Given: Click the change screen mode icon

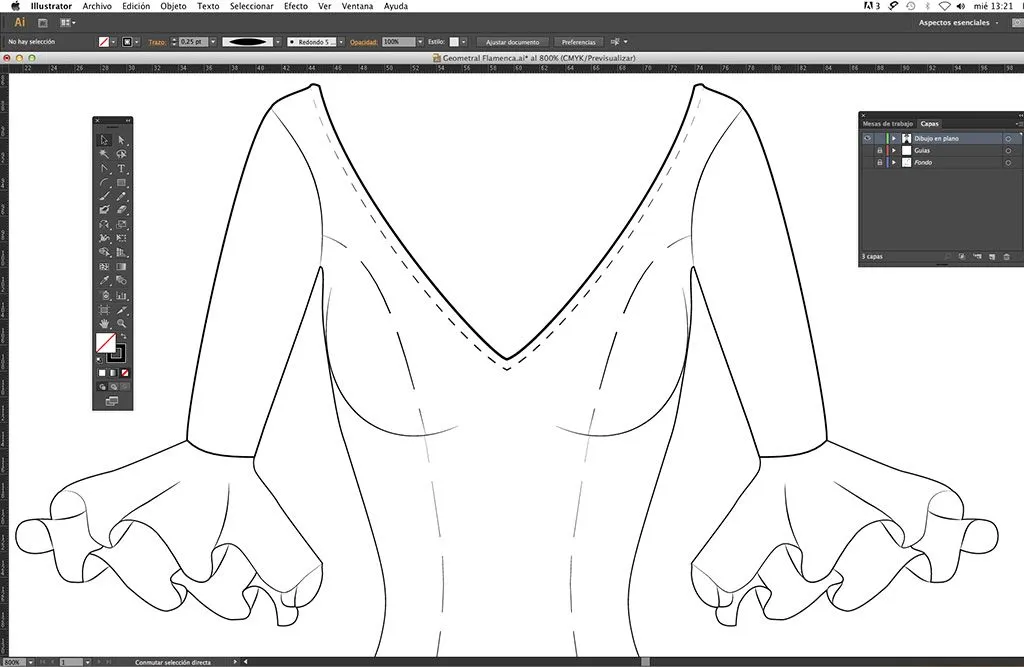Looking at the screenshot, I should pyautogui.click(x=112, y=400).
